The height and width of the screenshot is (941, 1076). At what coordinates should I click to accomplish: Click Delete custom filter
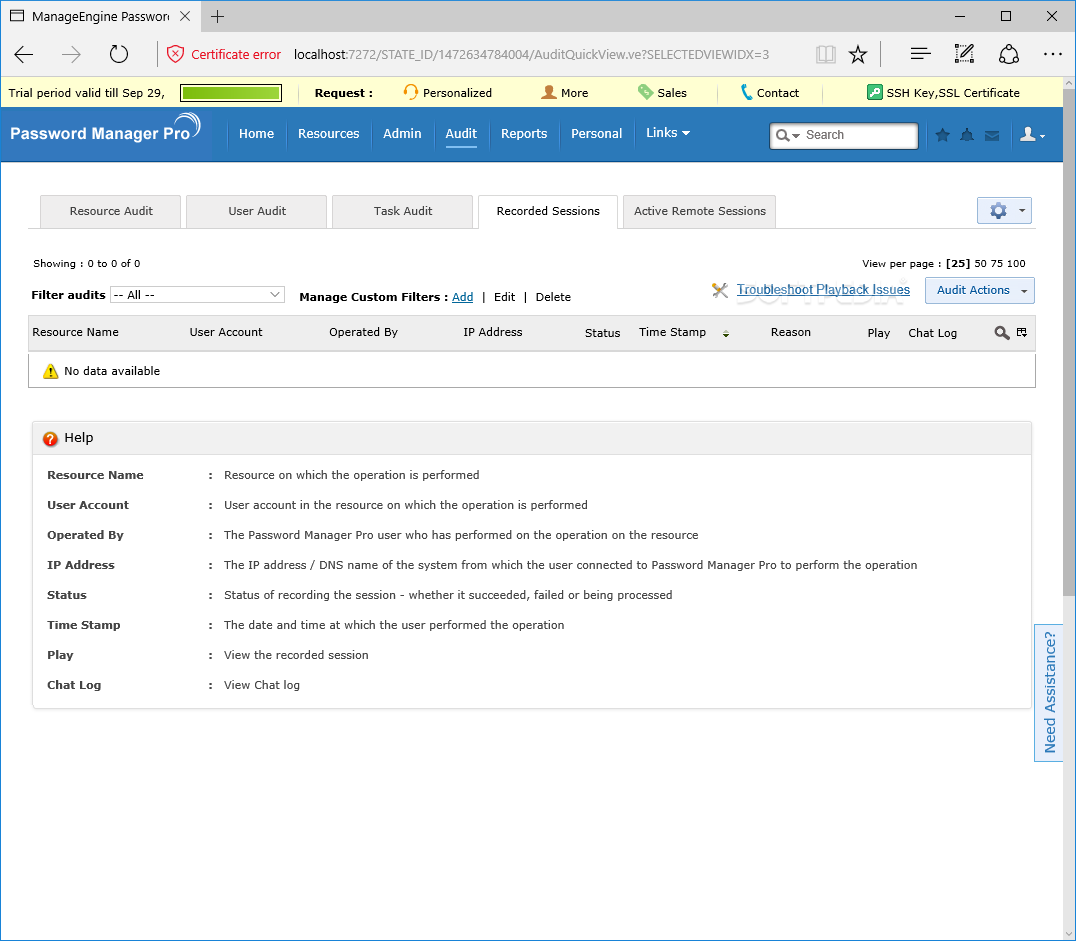(553, 297)
